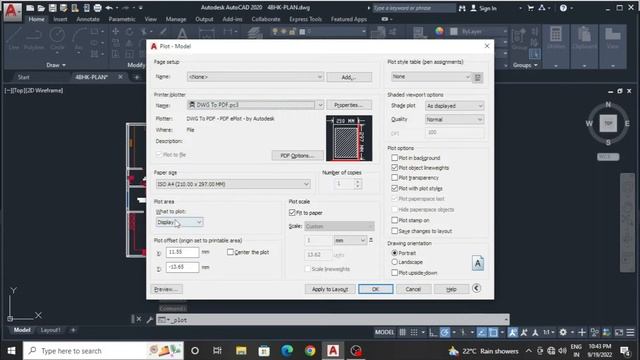Enable Plot in background checkbox
The height and width of the screenshot is (360, 640).
click(394, 158)
